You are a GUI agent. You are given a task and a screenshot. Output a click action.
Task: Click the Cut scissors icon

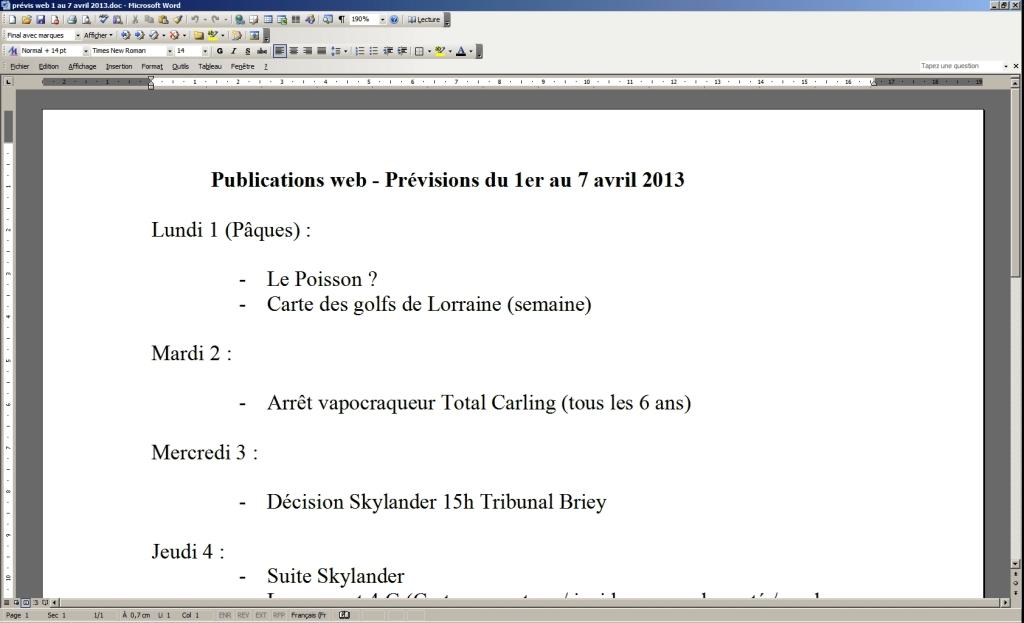pyautogui.click(x=136, y=19)
